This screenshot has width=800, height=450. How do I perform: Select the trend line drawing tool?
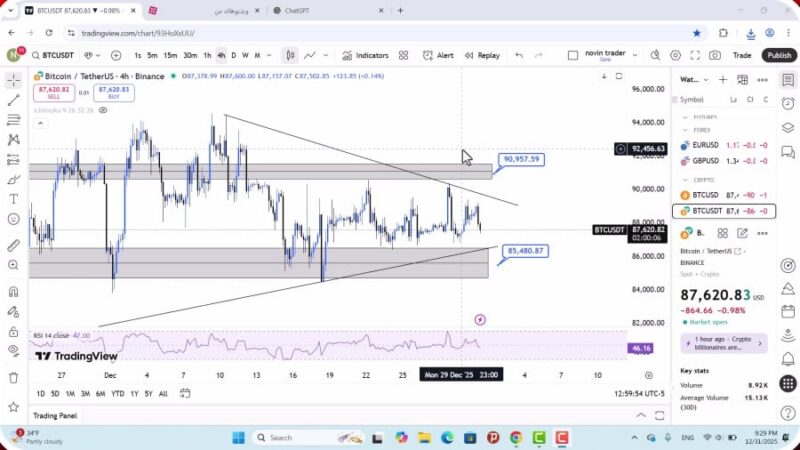[x=13, y=100]
